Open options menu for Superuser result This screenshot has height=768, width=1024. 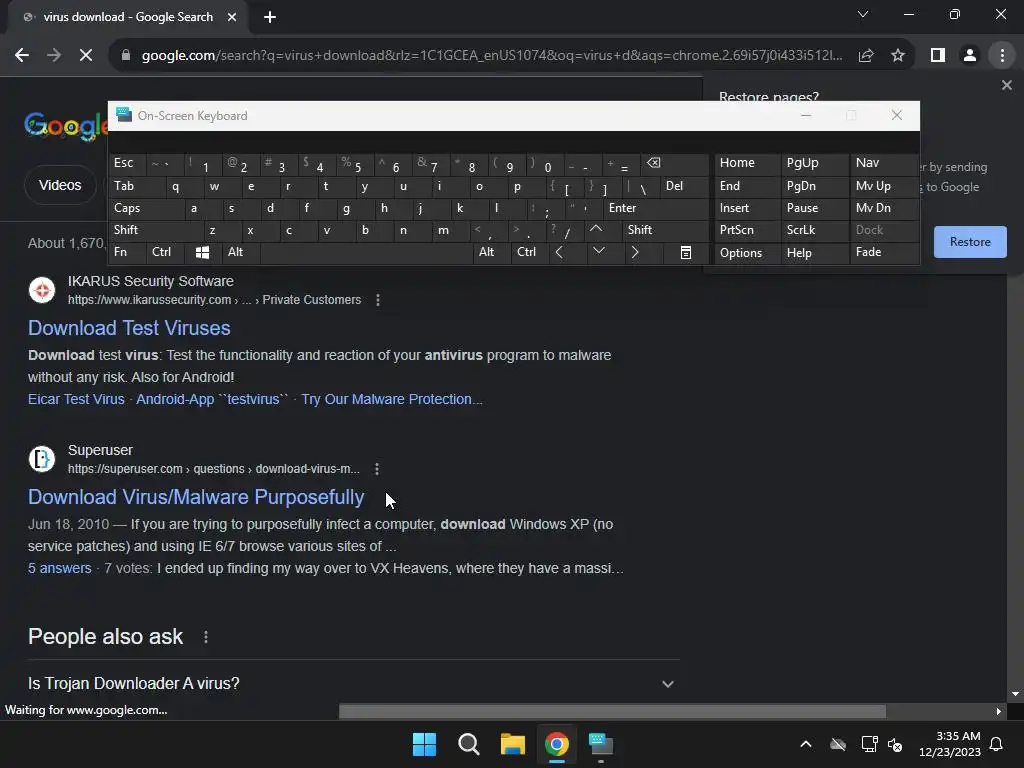(x=376, y=469)
